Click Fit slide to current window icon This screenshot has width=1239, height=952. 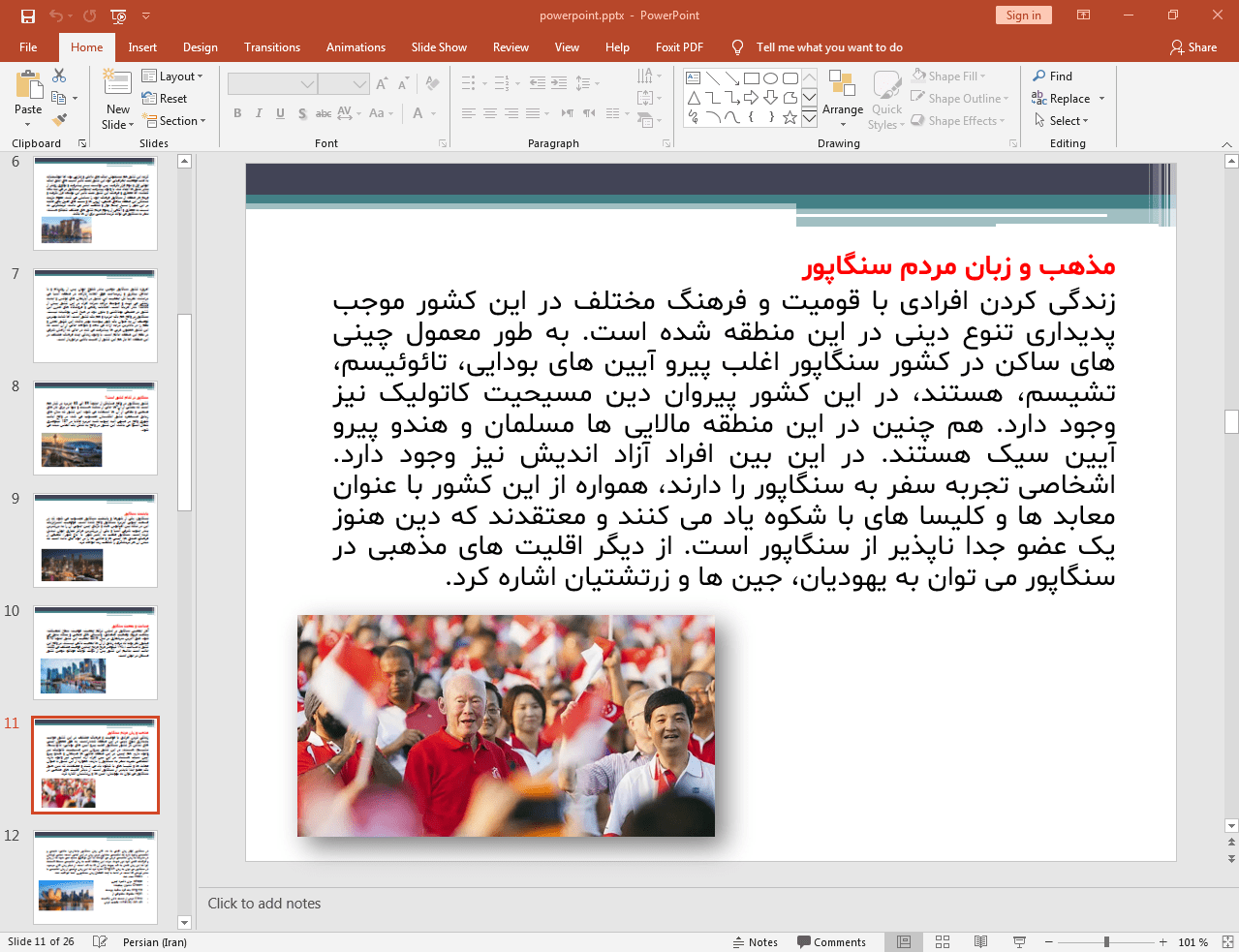click(x=1227, y=942)
